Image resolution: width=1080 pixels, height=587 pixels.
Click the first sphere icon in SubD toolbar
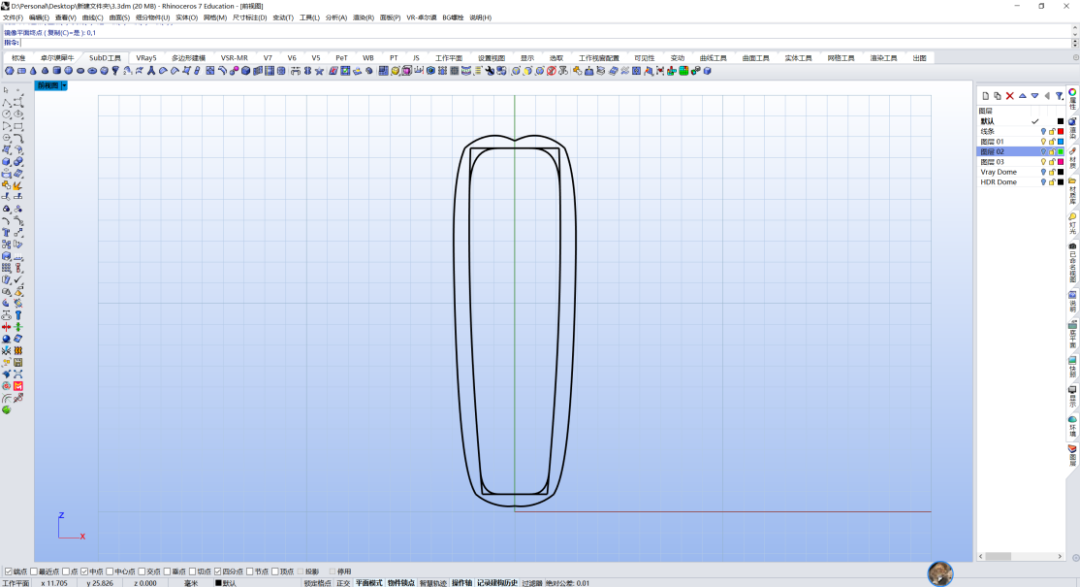(10, 71)
